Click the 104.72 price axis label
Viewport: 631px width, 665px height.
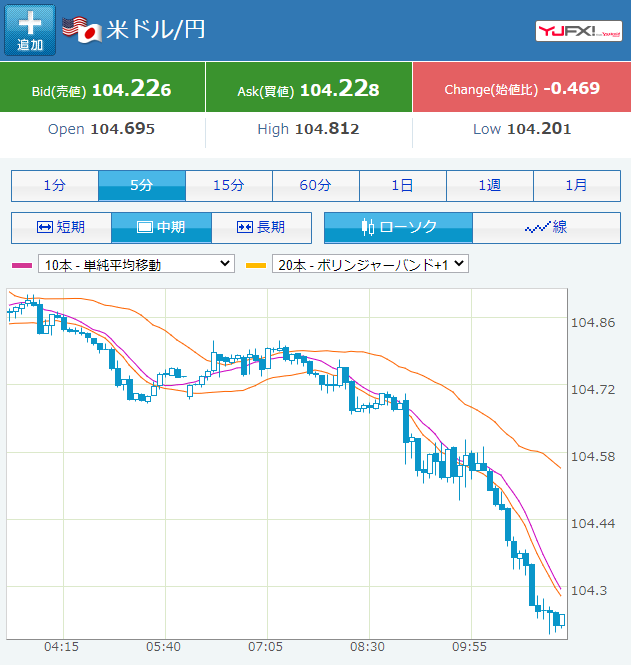[x=593, y=390]
